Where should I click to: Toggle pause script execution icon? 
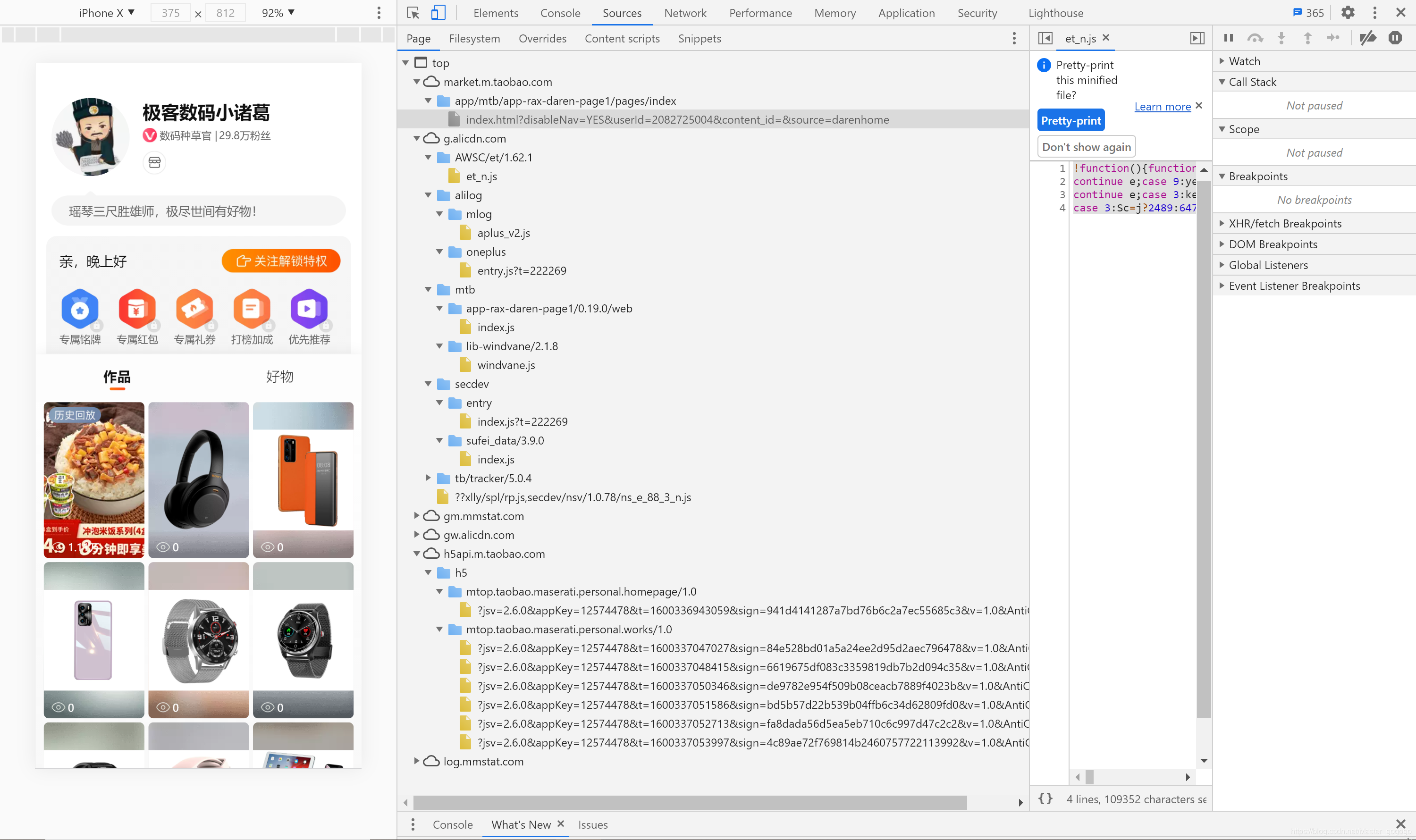(1228, 38)
